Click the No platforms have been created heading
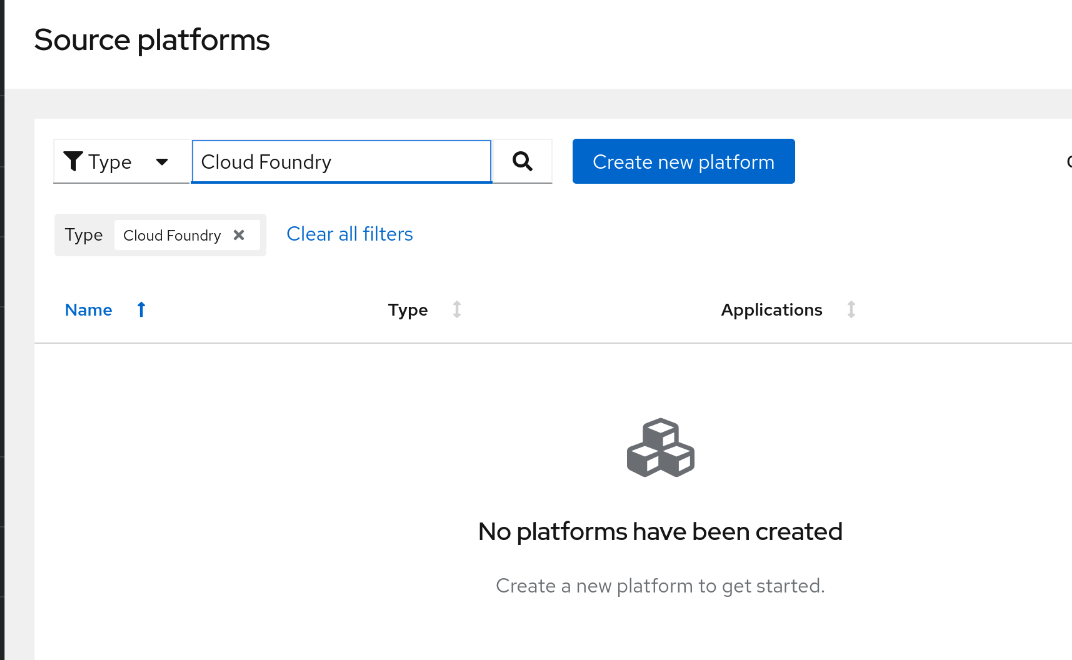1072x660 pixels. coord(660,531)
